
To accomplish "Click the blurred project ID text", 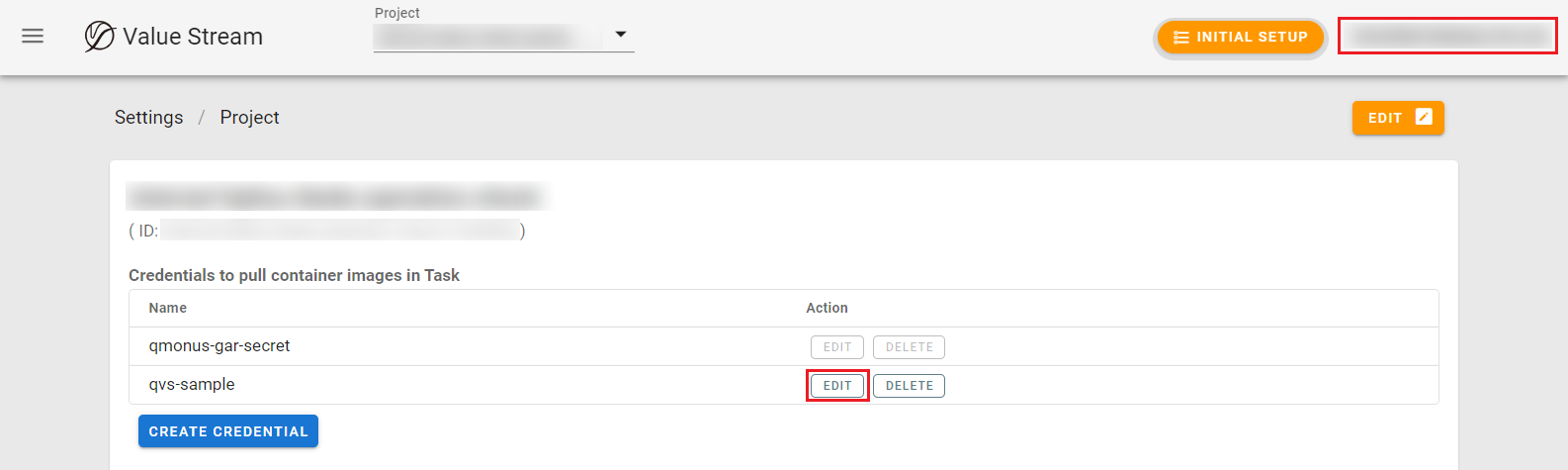I will click(340, 231).
